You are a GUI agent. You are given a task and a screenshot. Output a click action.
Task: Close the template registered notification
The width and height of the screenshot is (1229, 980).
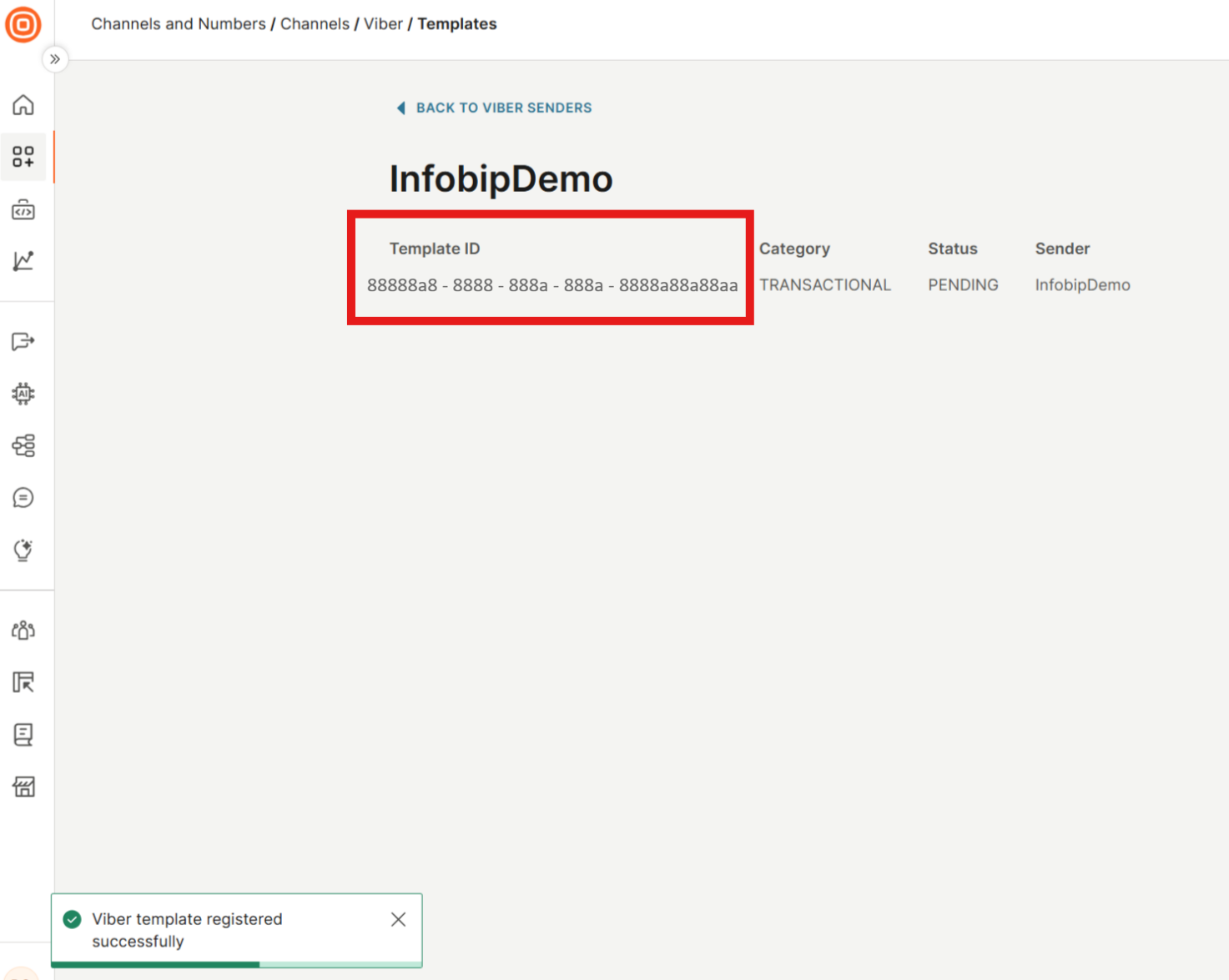coord(399,919)
